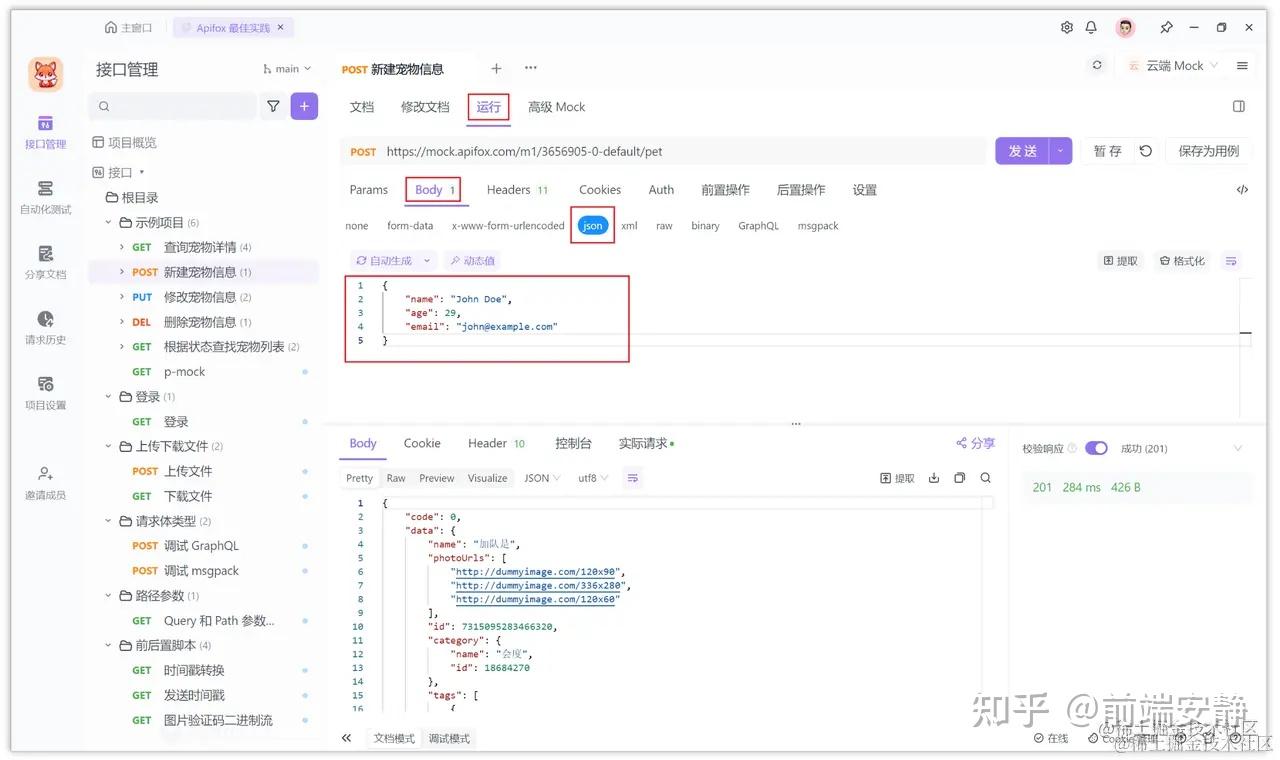This screenshot has width=1280, height=760.
Task: Open the 云端 Mock environment dropdown
Action: pos(1176,65)
